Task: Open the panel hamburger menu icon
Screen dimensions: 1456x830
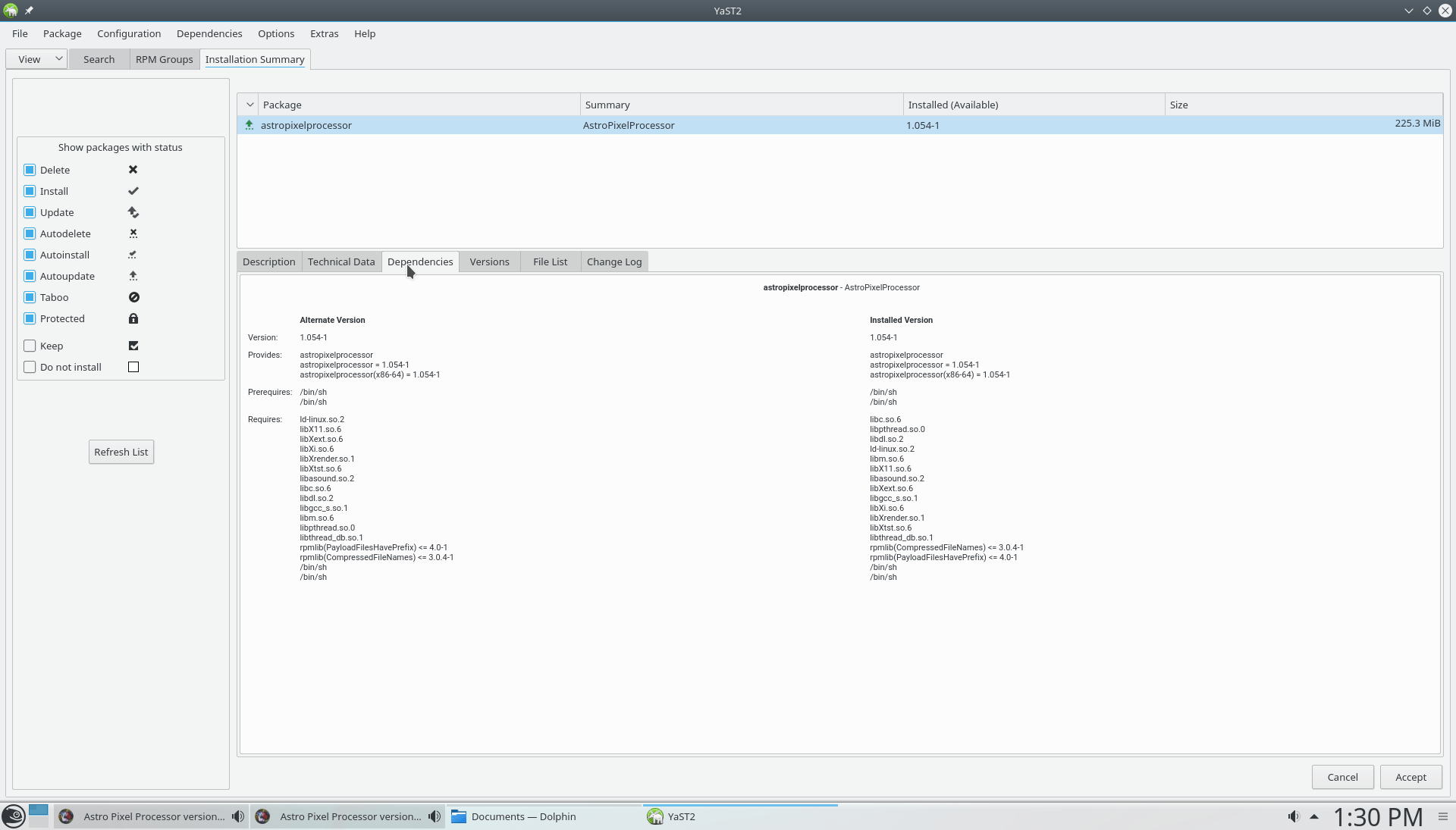Action: tap(1443, 816)
